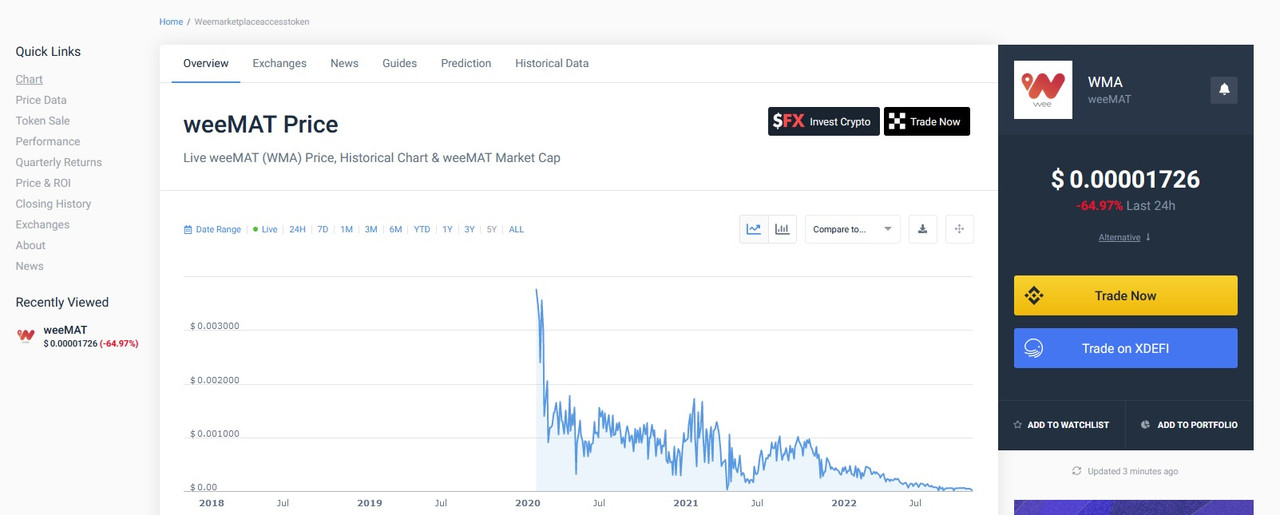
Task: Jump to Token Sale quick link
Action: click(x=43, y=121)
